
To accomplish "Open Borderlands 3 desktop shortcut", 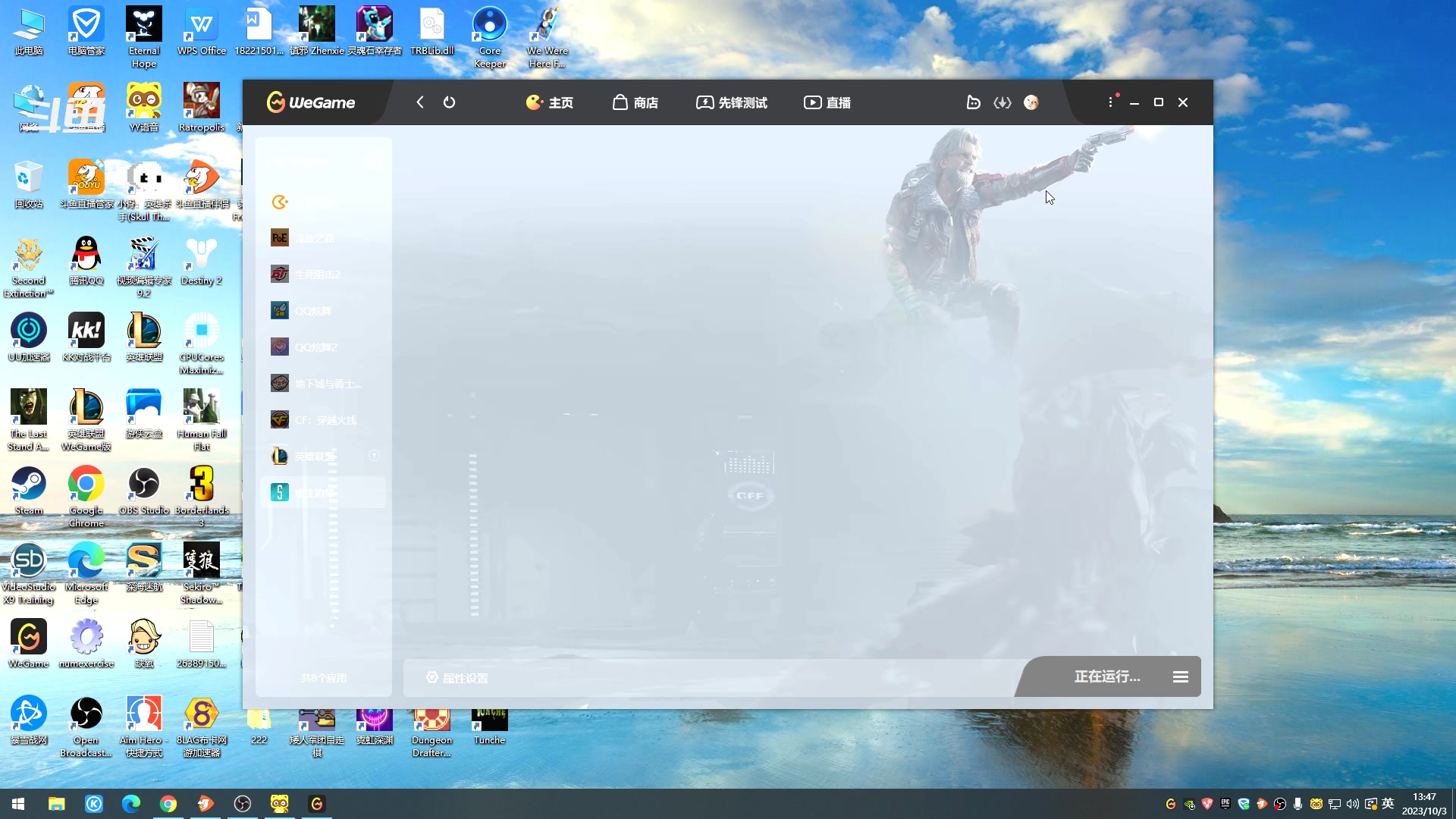I will coord(202,497).
